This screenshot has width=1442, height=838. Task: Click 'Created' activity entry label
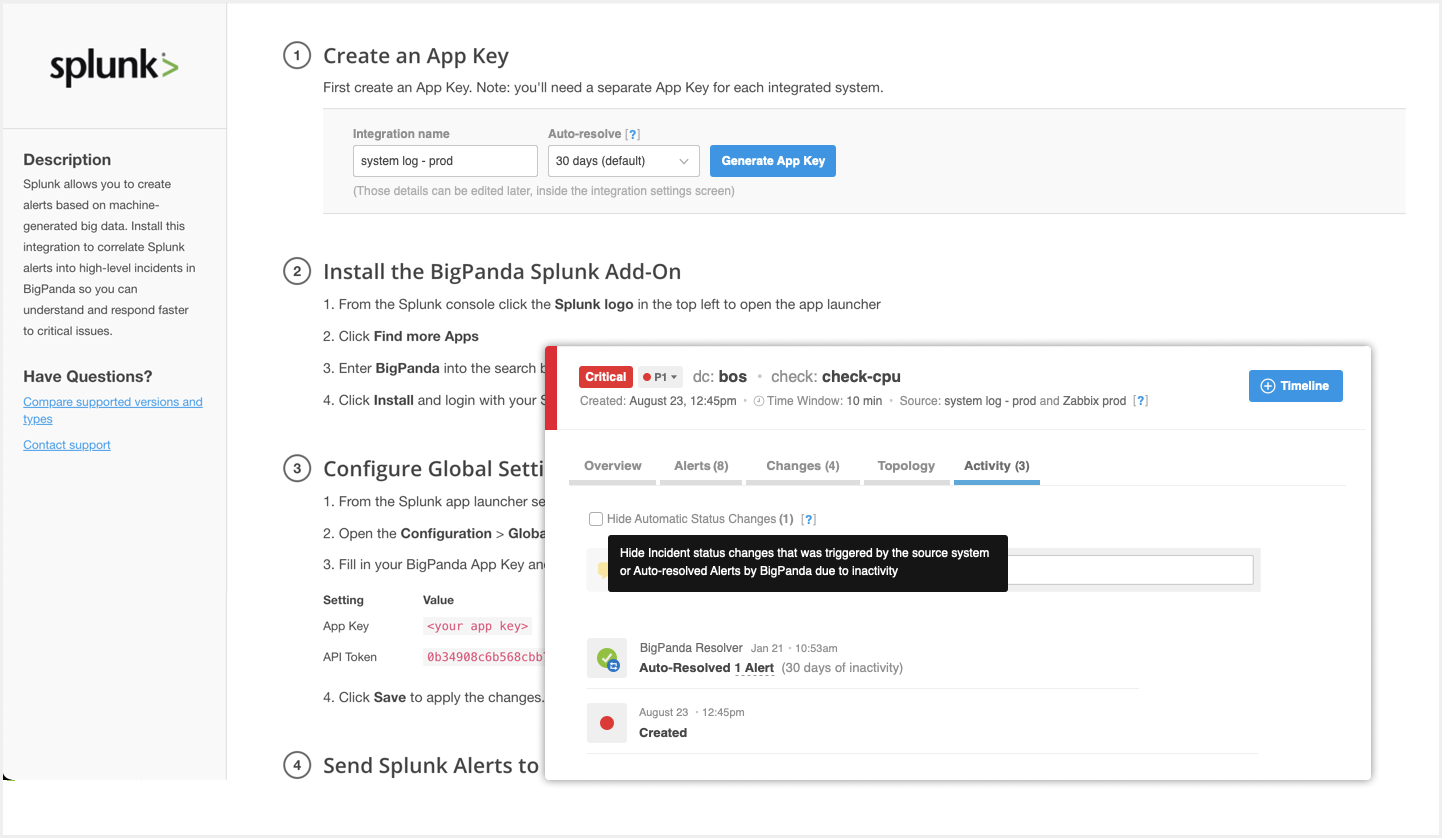click(x=663, y=733)
